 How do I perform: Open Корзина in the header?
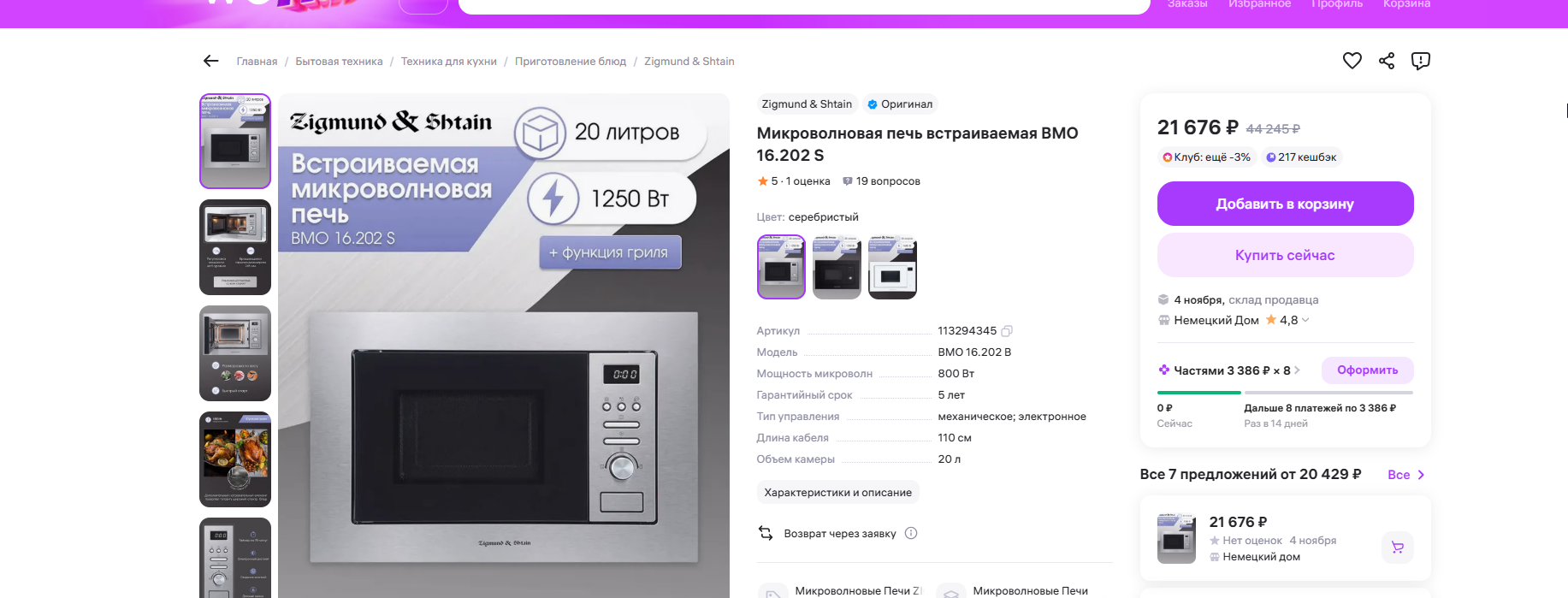pos(1406,4)
